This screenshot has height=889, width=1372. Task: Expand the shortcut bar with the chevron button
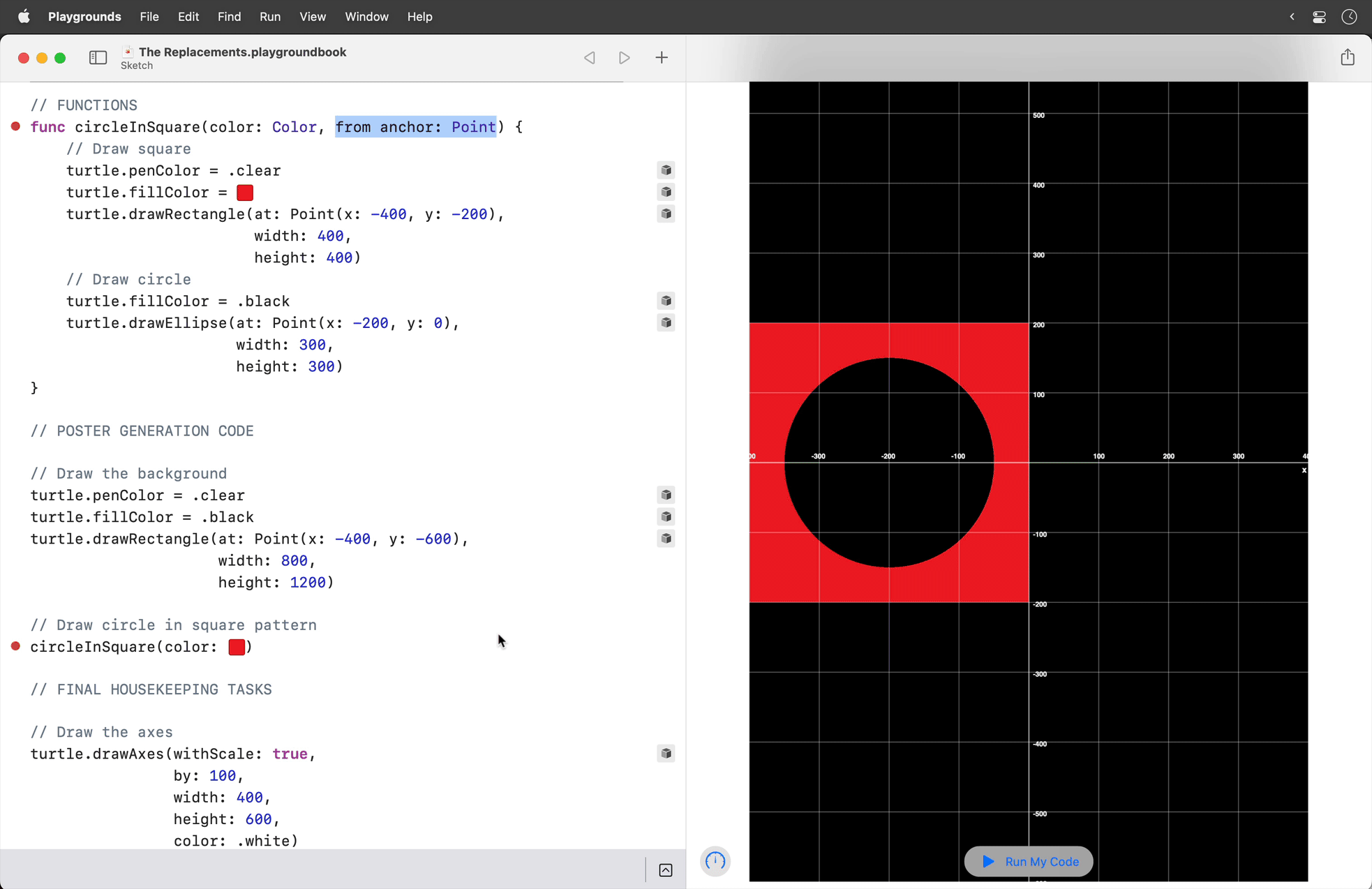point(665,869)
